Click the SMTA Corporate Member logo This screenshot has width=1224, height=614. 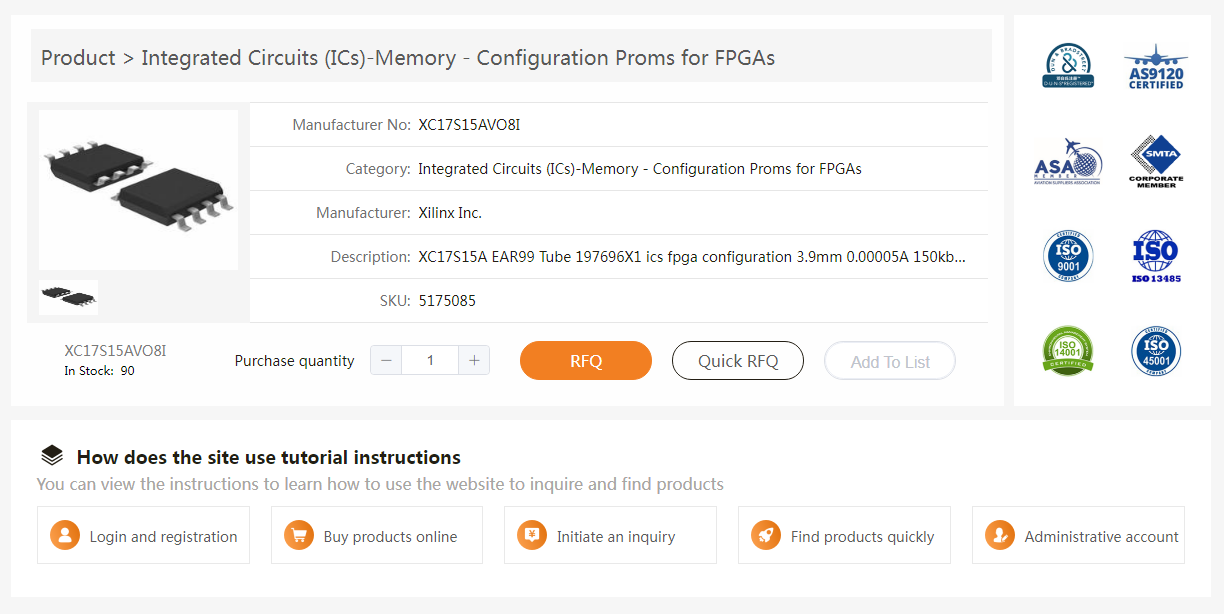pyautogui.click(x=1156, y=161)
